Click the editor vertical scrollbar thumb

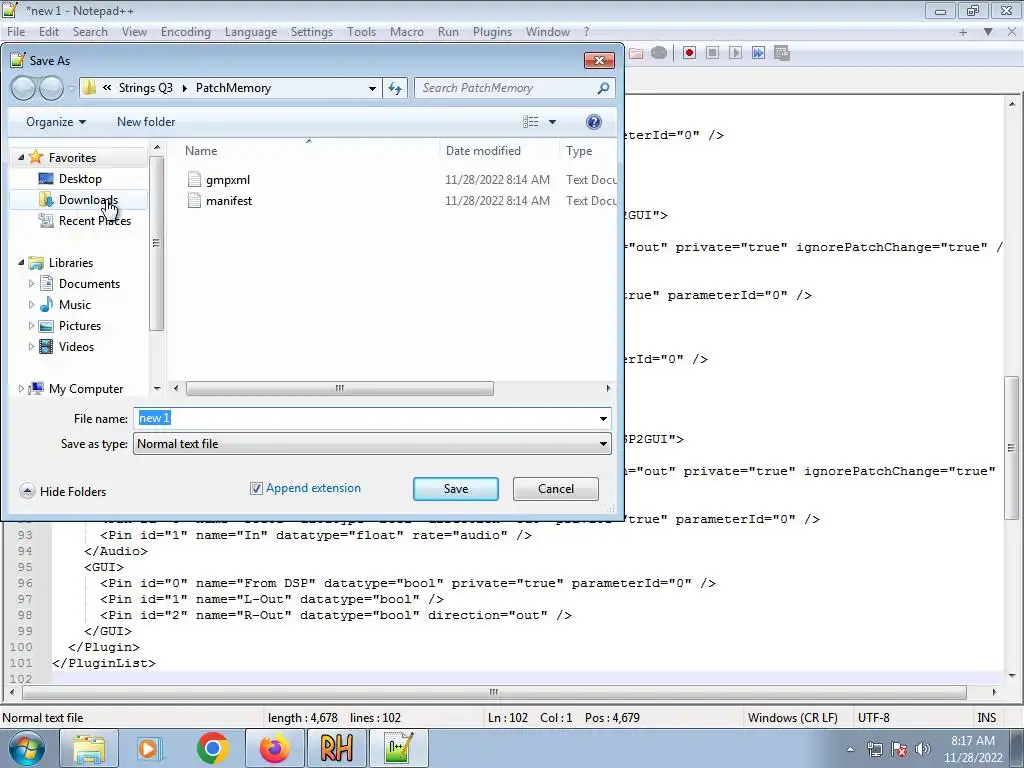[1012, 448]
